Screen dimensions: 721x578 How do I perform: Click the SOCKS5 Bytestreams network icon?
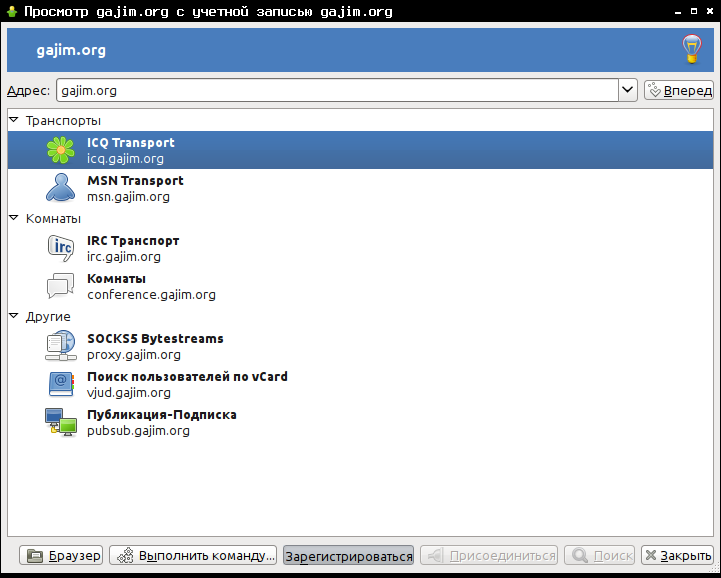pos(60,346)
